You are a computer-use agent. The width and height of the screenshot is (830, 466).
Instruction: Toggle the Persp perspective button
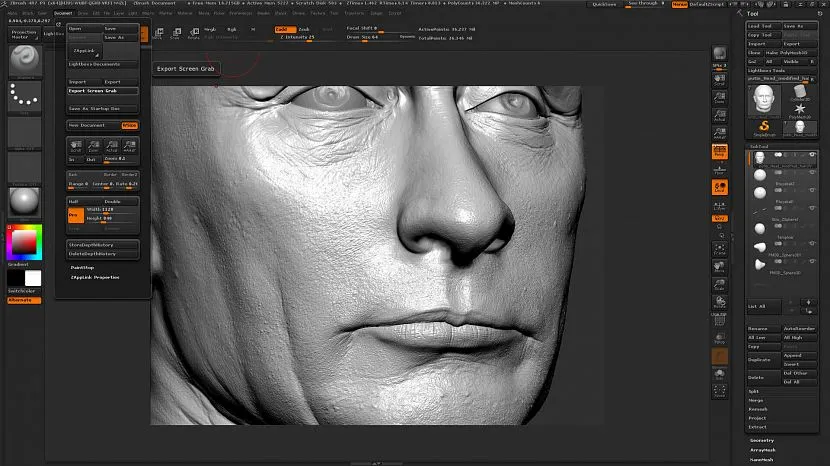[719, 152]
